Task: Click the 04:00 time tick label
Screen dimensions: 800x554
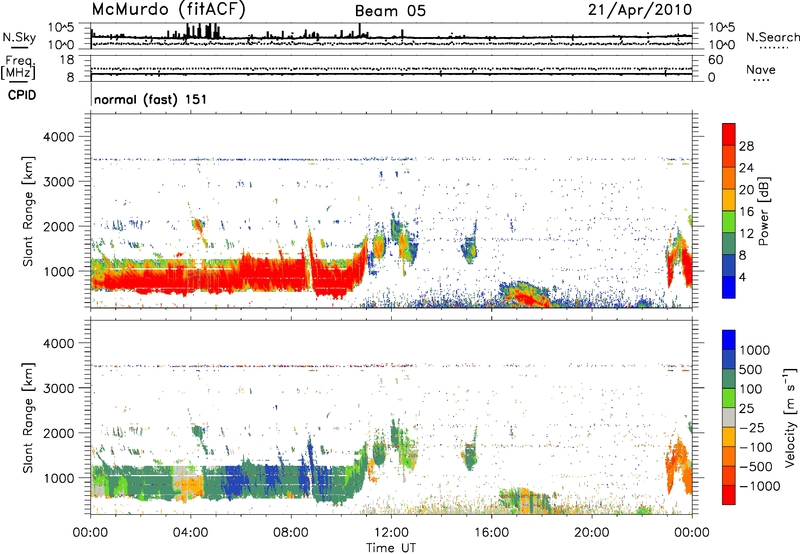Action: coord(190,533)
